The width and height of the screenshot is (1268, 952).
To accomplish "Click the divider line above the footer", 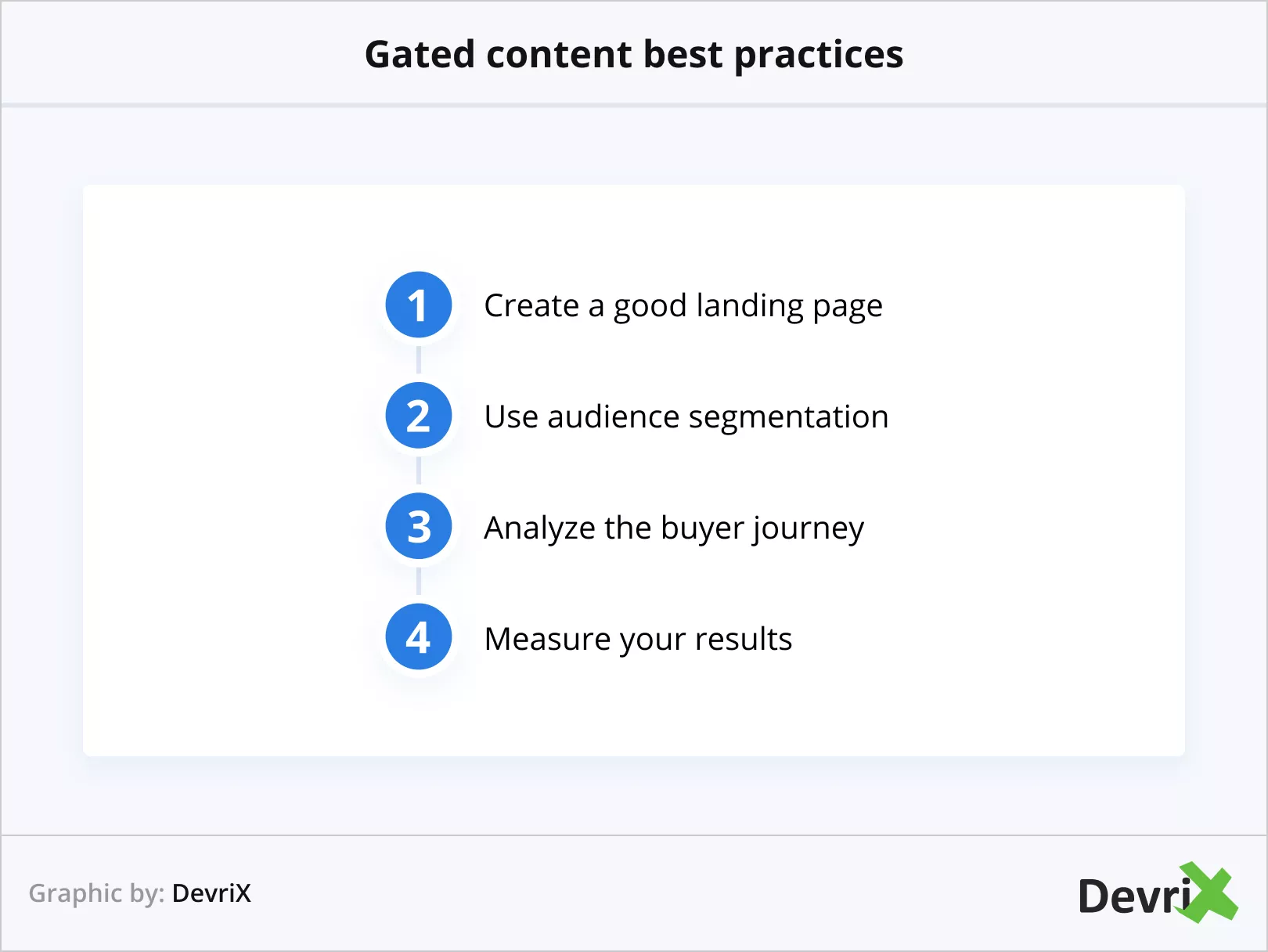I will tap(634, 835).
